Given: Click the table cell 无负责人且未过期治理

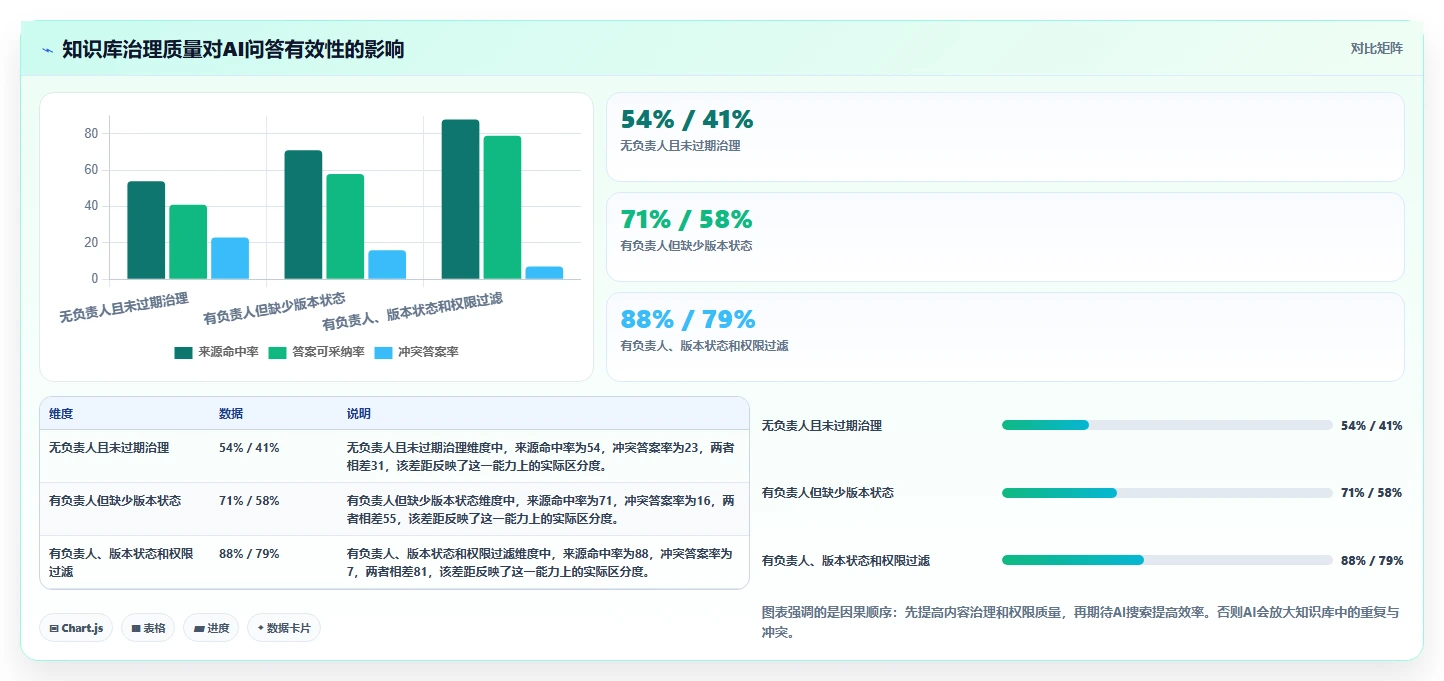Looking at the screenshot, I should 109,448.
